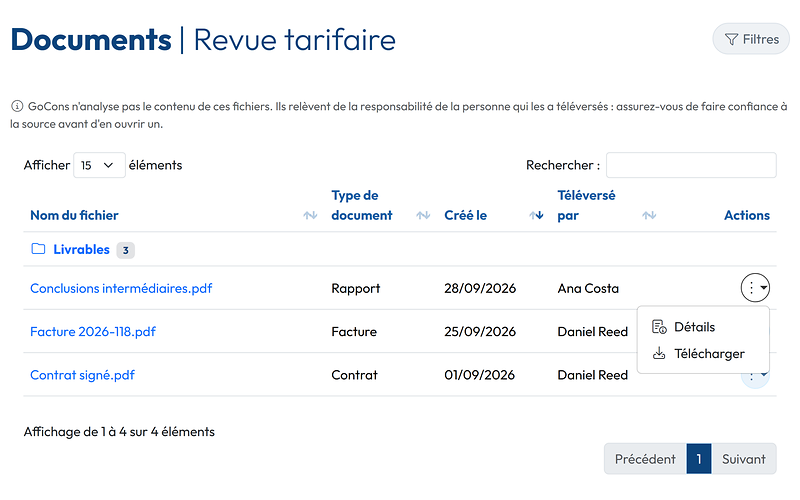Open the Livrables folder
This screenshot has width=800, height=500.
click(x=82, y=249)
